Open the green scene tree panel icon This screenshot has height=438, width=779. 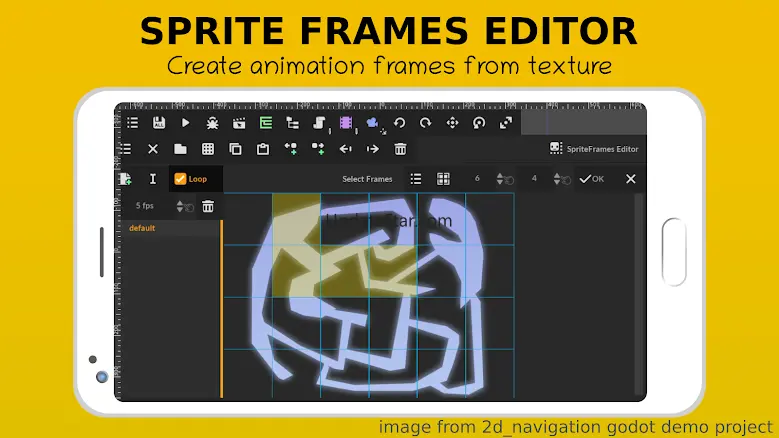[266, 123]
